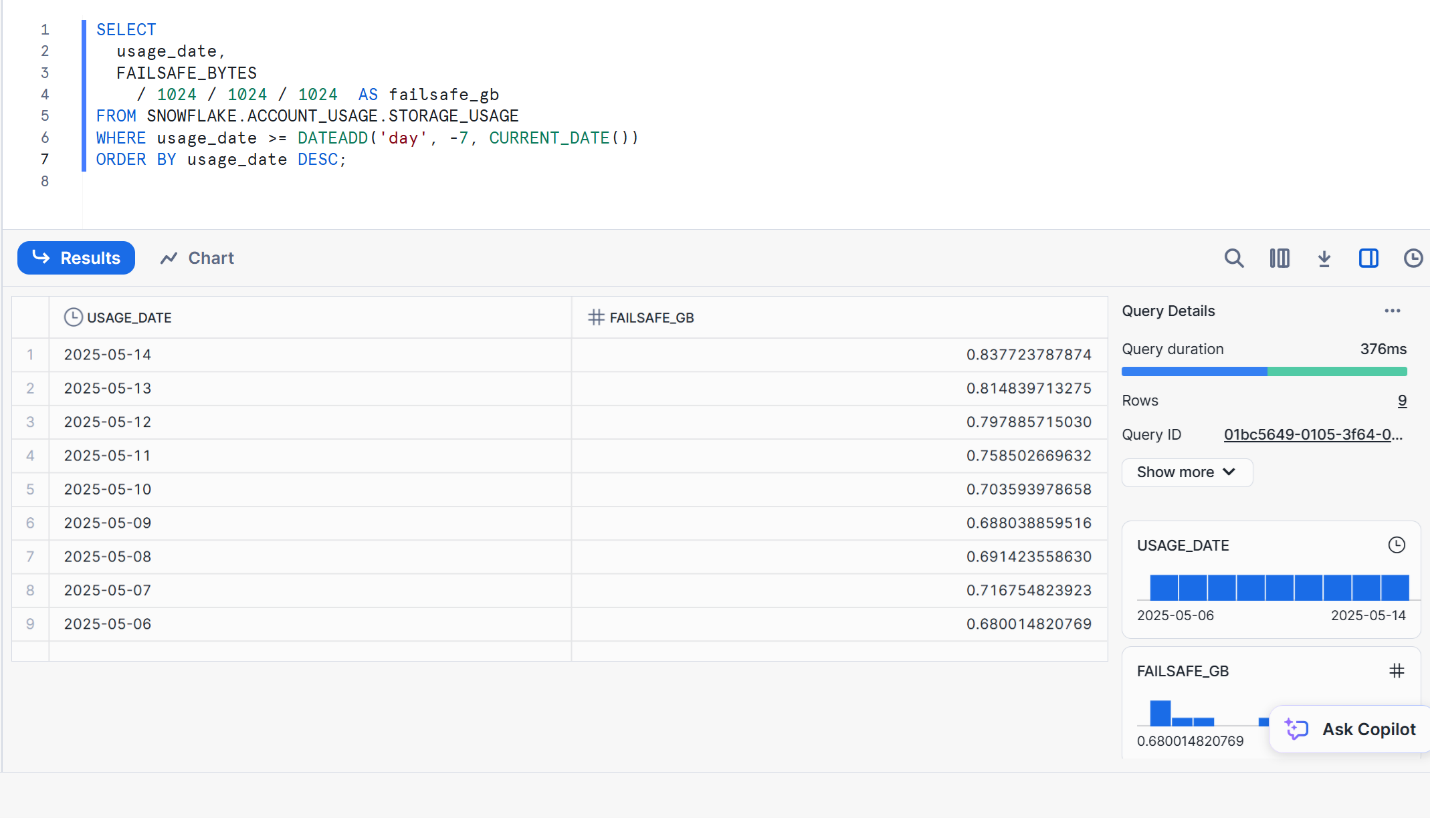Screen dimensions: 1430x818
Task: Click the FAILSAFE_GB column header
Action: click(651, 318)
